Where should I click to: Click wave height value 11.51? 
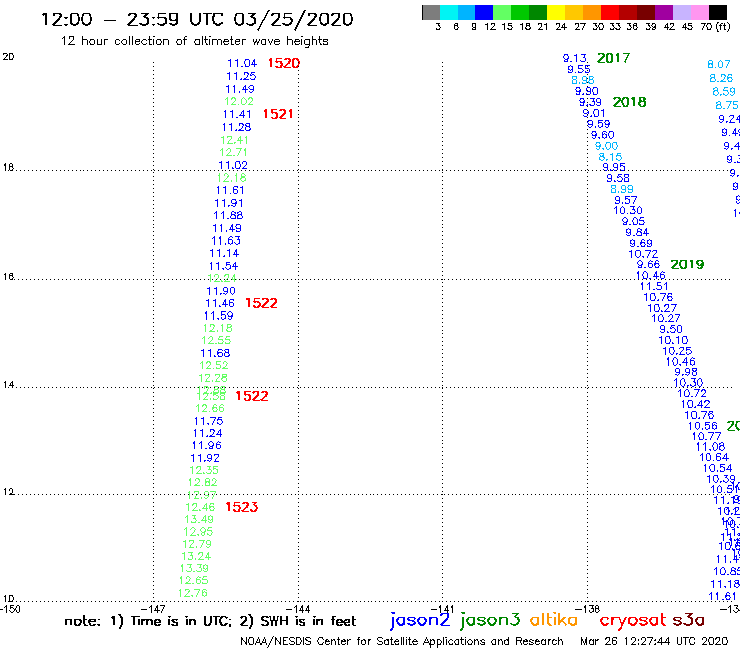point(654,286)
